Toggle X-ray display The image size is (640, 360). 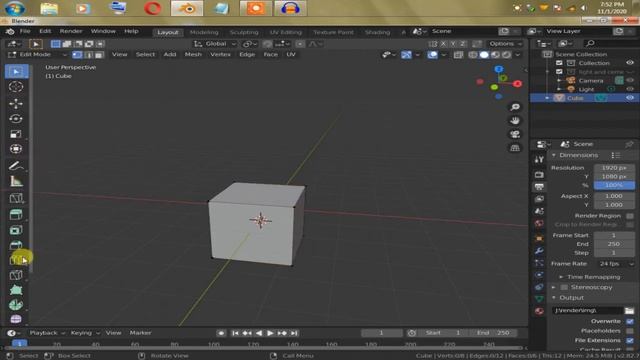coord(458,54)
